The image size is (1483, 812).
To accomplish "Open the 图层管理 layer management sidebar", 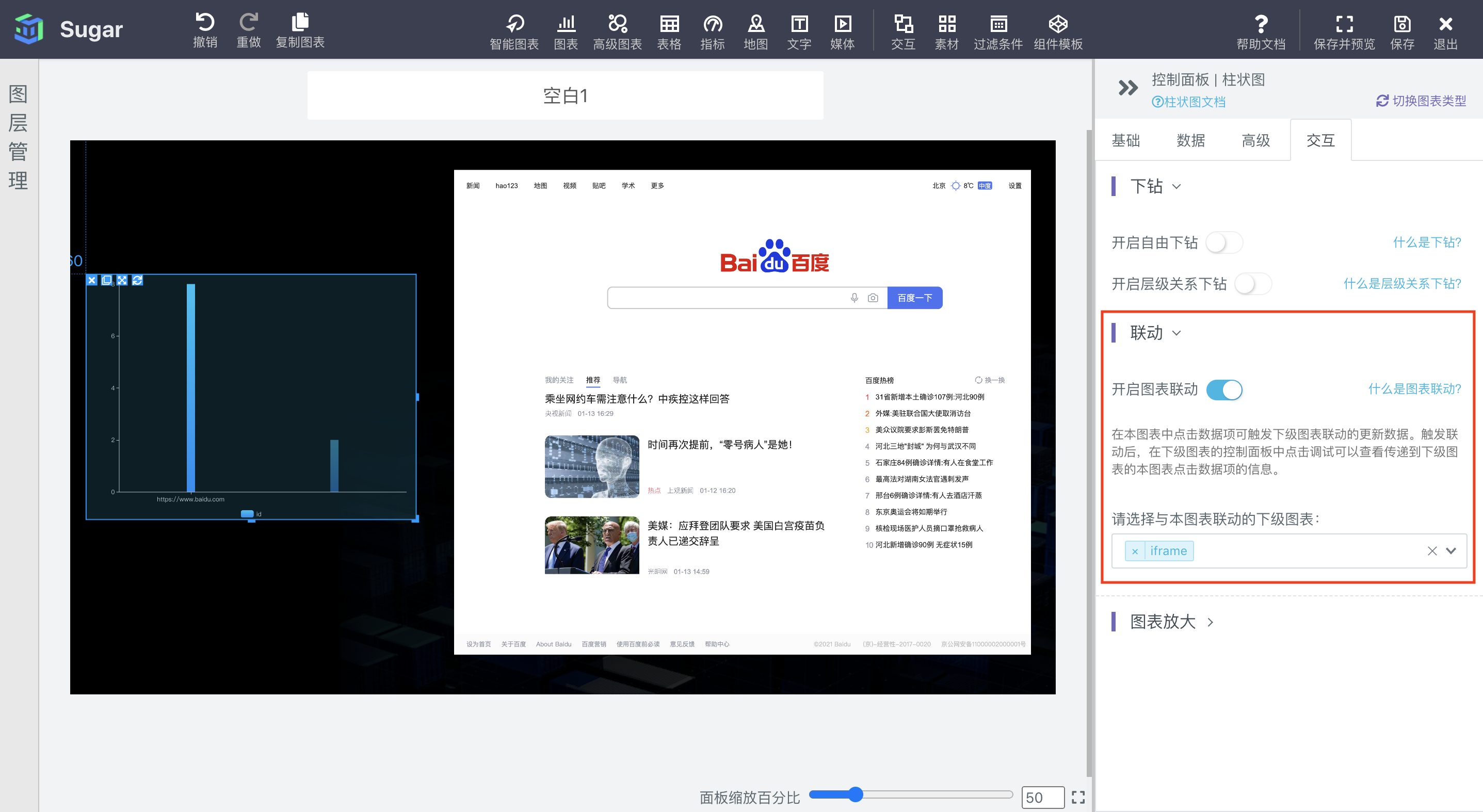I will click(19, 138).
